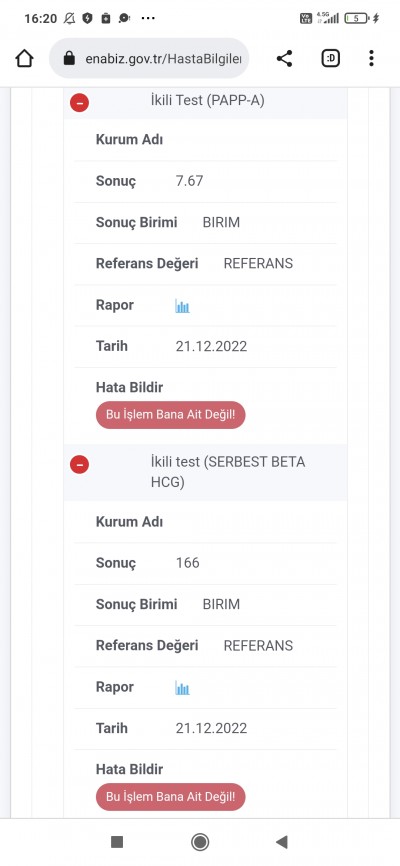Open the browser three-dot menu
The height and width of the screenshot is (866, 400).
[371, 58]
